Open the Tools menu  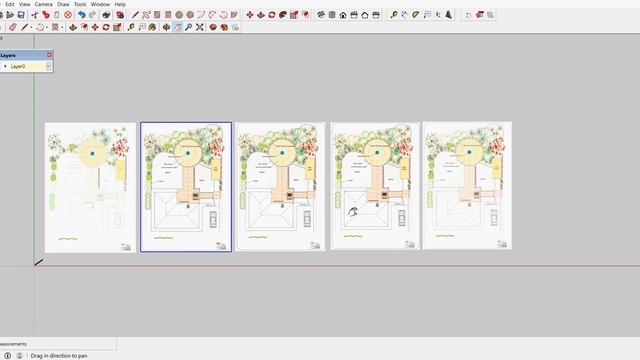pyautogui.click(x=80, y=4)
